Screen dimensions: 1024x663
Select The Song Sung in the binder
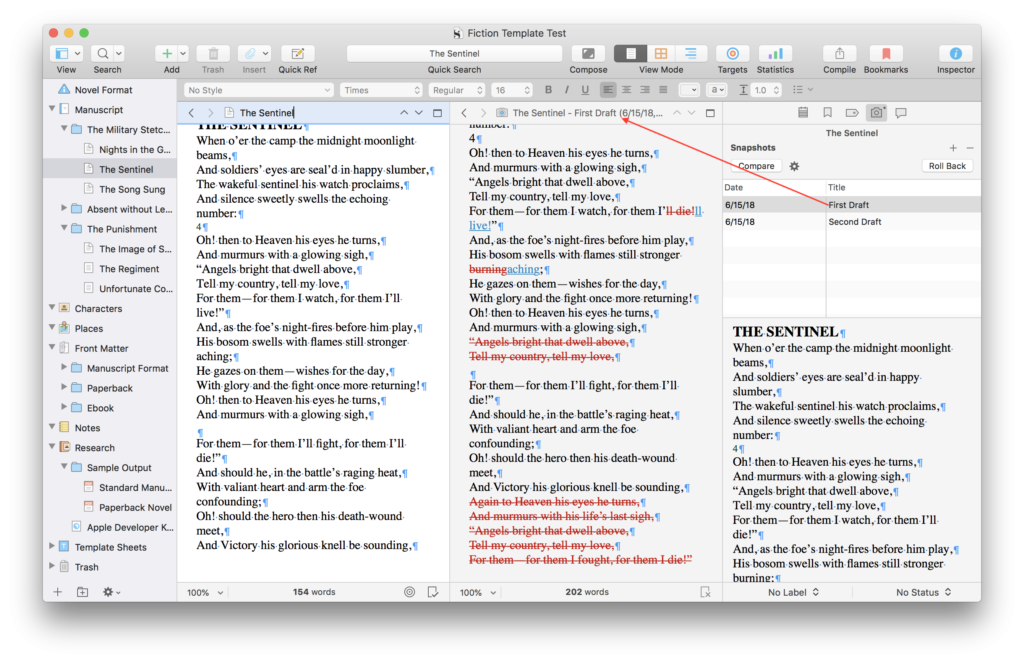pos(132,189)
